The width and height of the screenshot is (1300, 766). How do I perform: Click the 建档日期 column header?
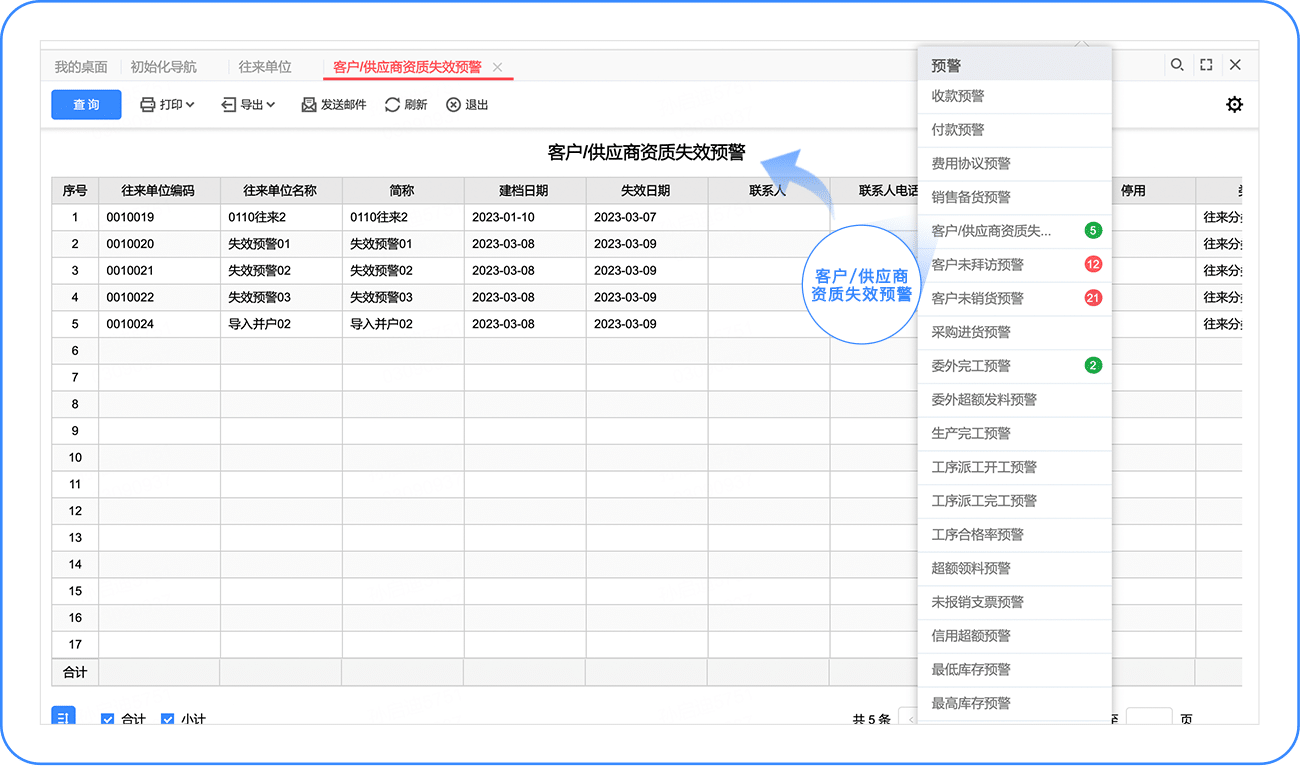[x=525, y=191]
